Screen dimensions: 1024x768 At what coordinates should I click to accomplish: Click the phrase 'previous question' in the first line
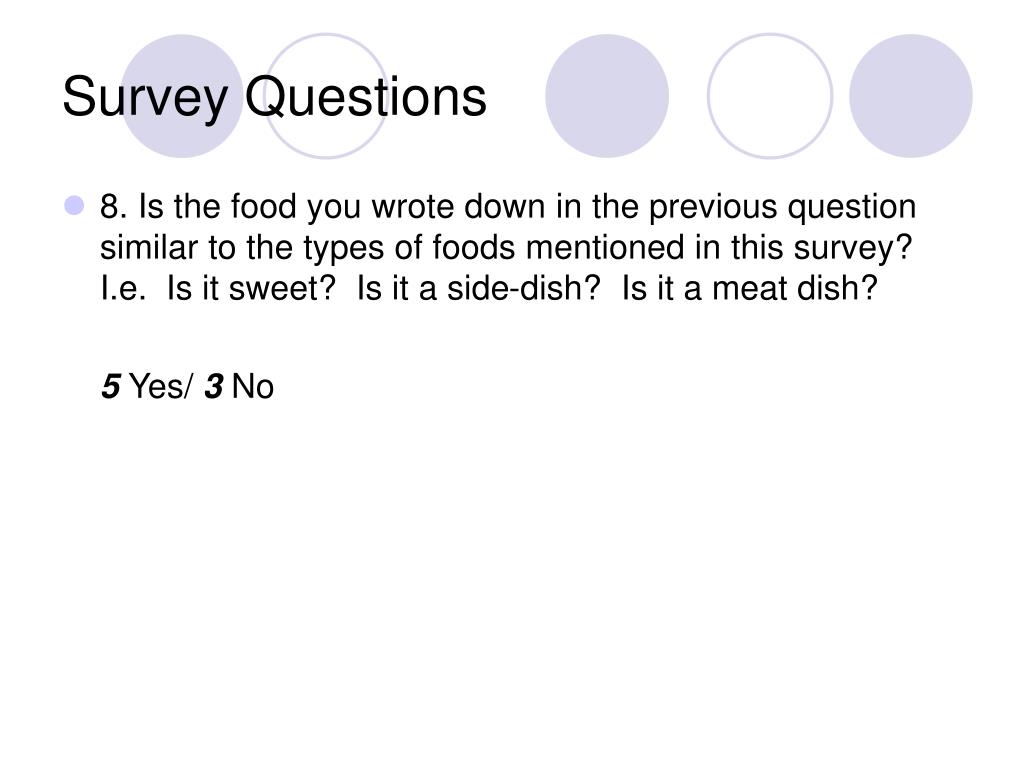(x=782, y=208)
